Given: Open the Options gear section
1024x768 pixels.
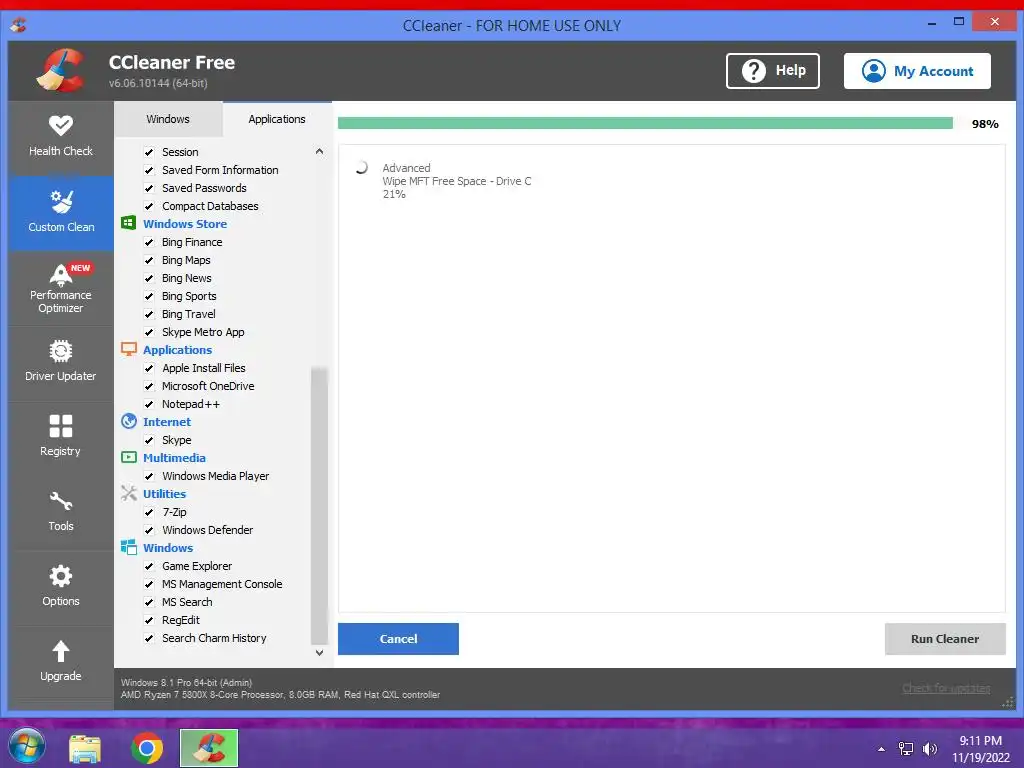Looking at the screenshot, I should click(x=61, y=588).
